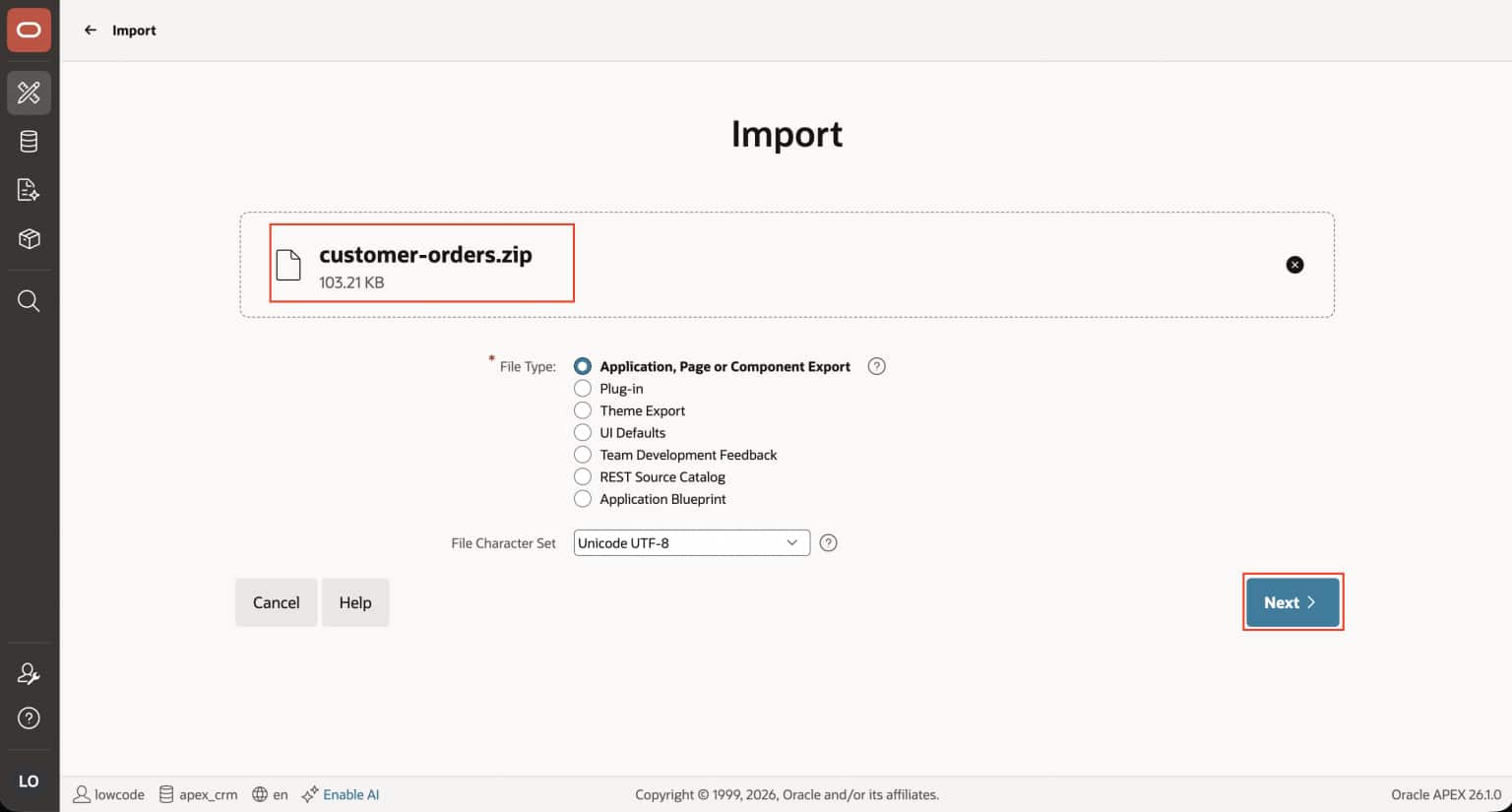
Task: Select the Application Blueprint option
Action: point(583,499)
